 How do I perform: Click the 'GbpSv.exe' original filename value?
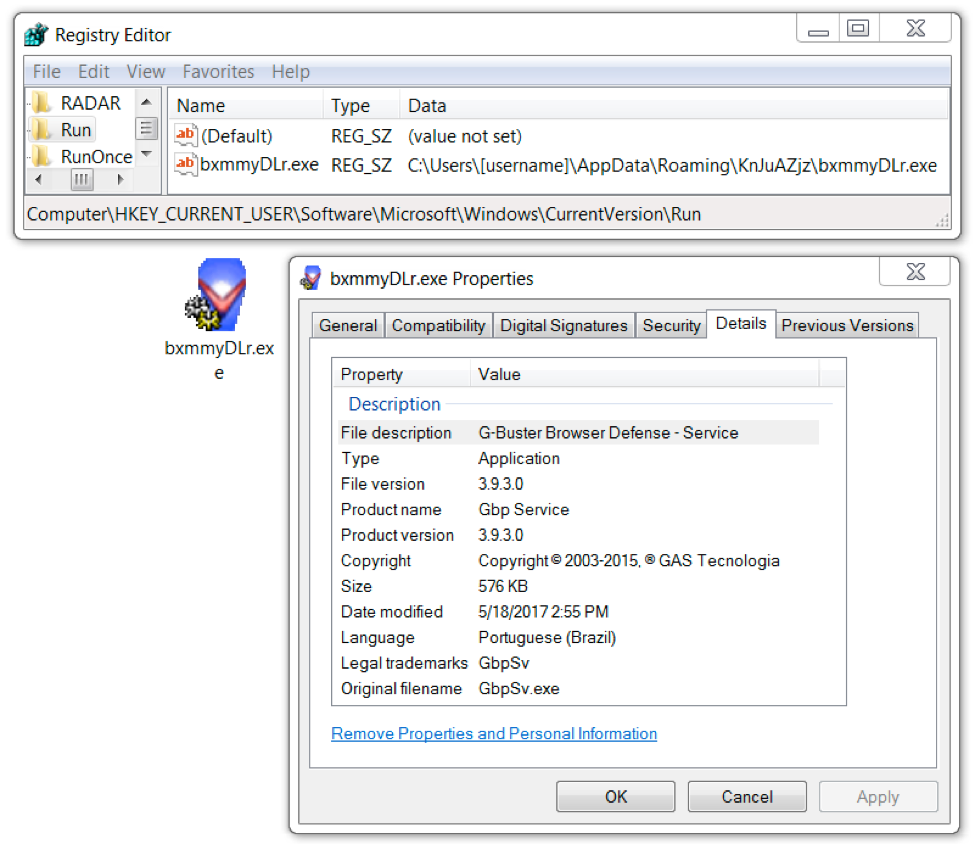pyautogui.click(x=519, y=689)
